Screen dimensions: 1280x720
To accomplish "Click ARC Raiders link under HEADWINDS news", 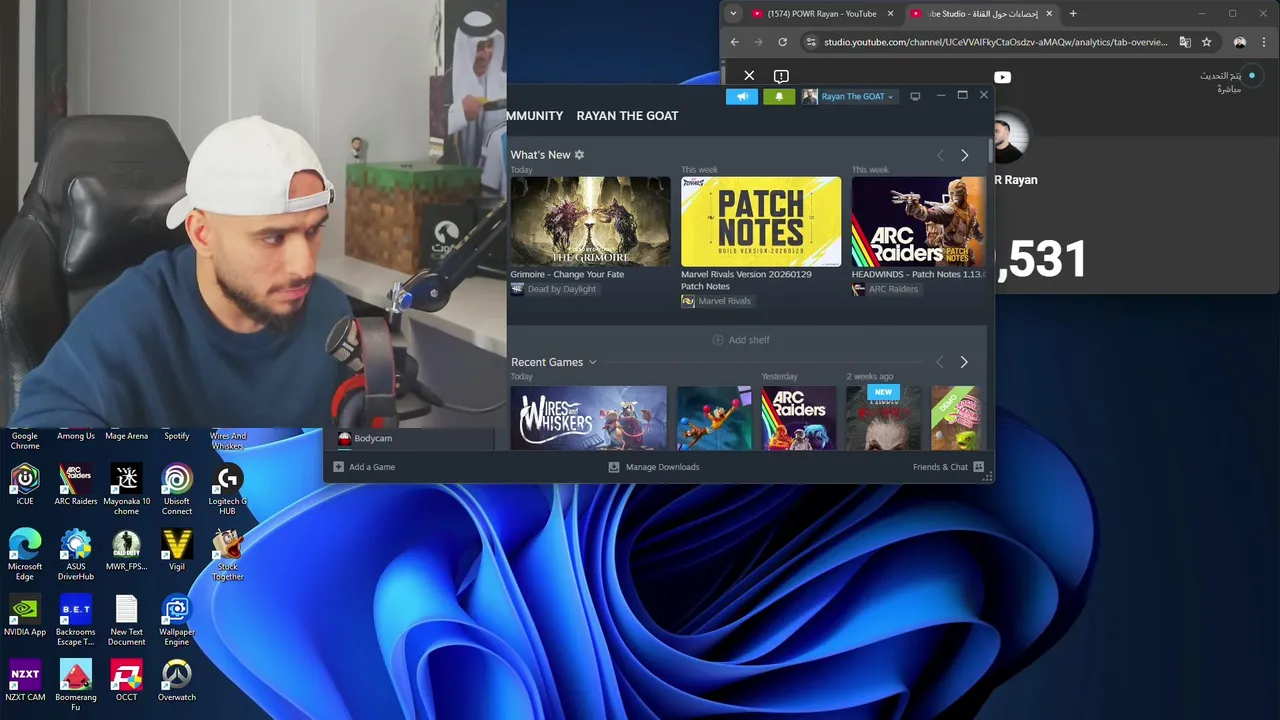I will [885, 289].
